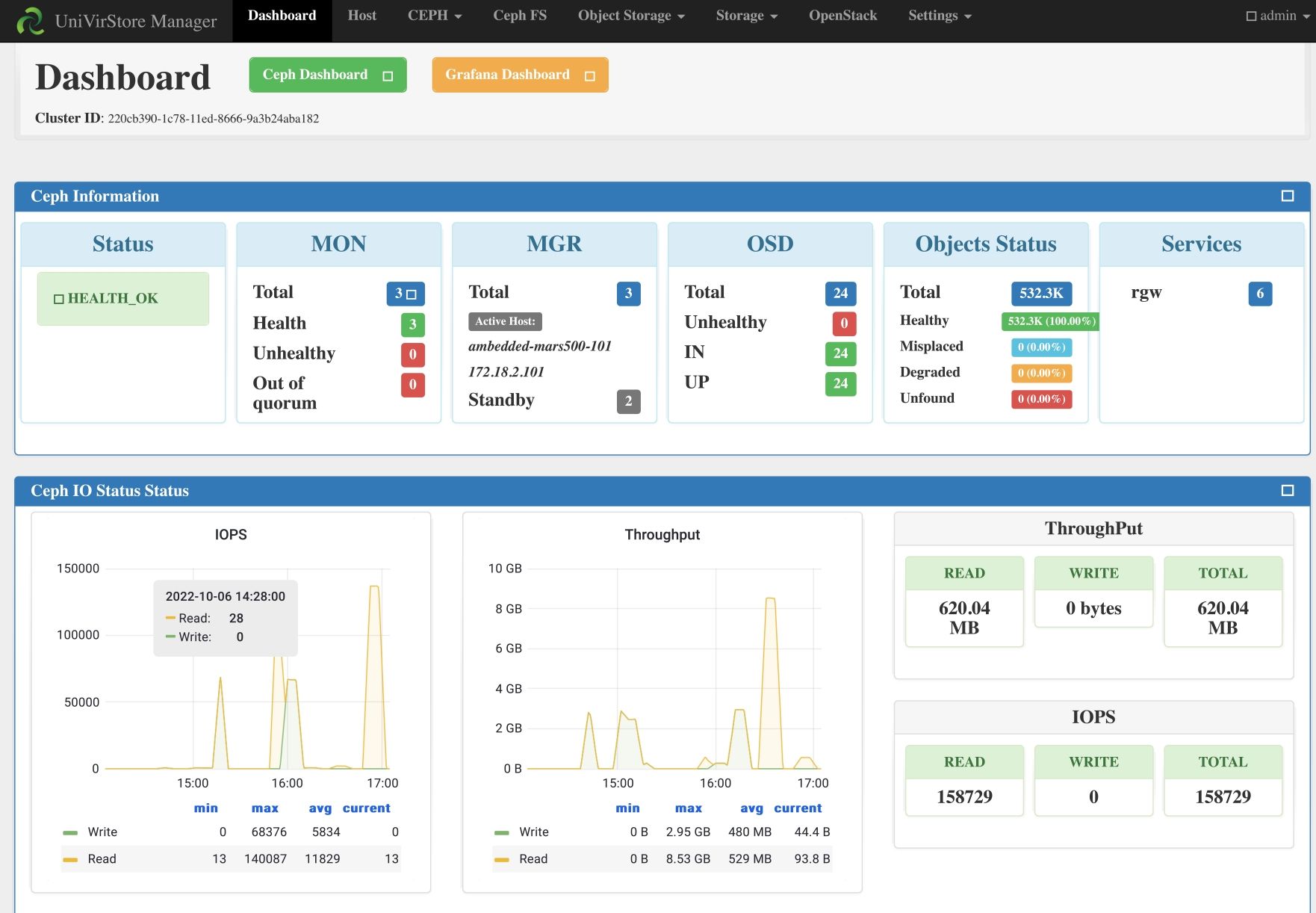Toggle the Read series in IOPS legend
The width and height of the screenshot is (1316, 913).
(102, 859)
